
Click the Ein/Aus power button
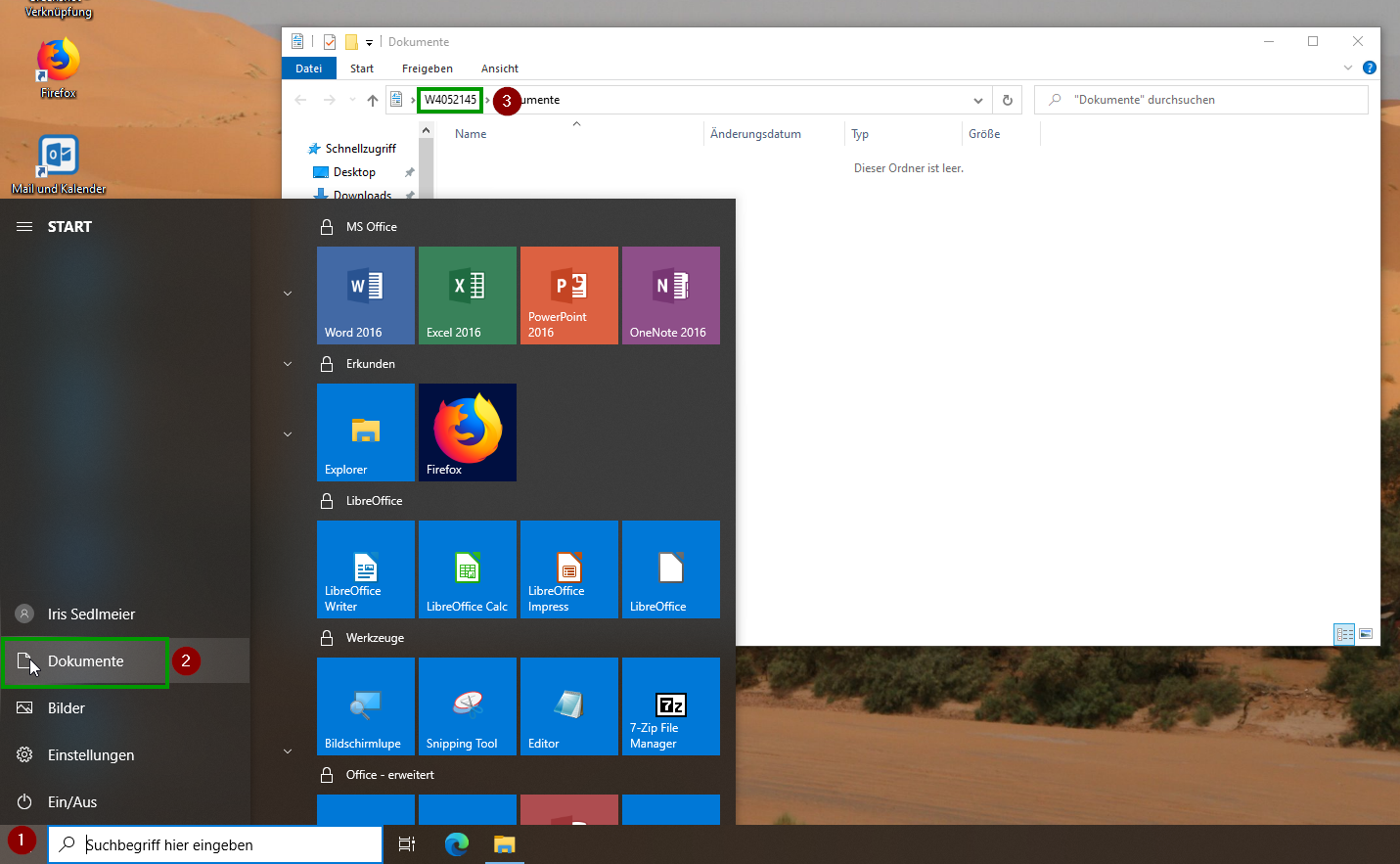pyautogui.click(x=125, y=802)
